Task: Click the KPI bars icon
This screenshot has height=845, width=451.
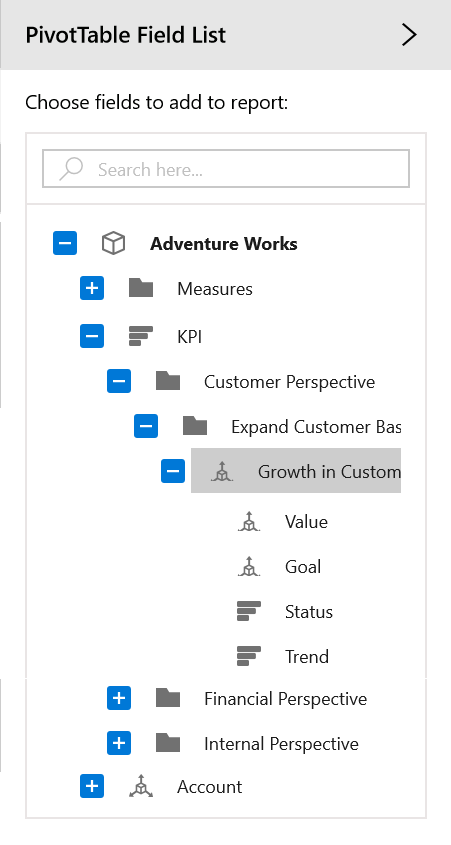Action: tap(141, 336)
